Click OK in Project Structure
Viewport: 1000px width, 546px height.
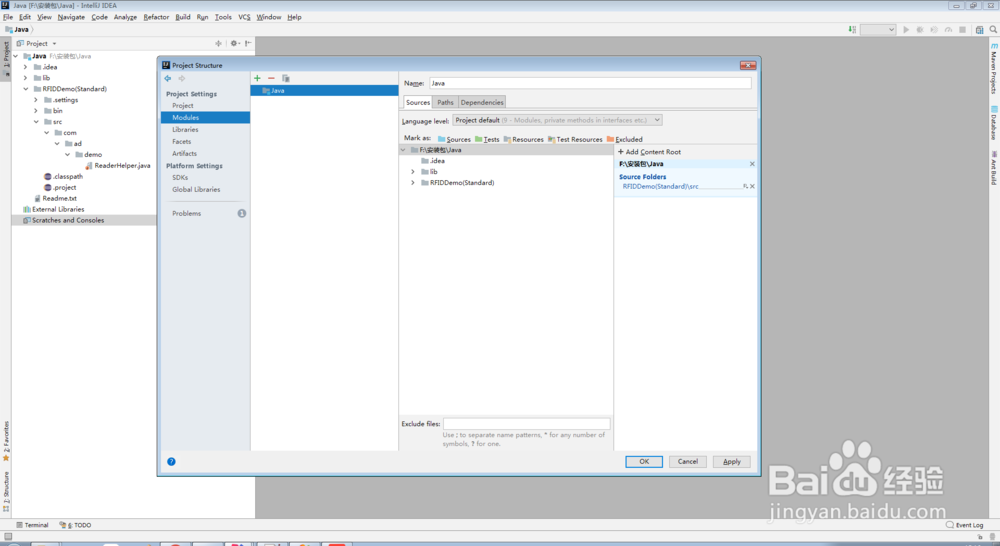644,462
